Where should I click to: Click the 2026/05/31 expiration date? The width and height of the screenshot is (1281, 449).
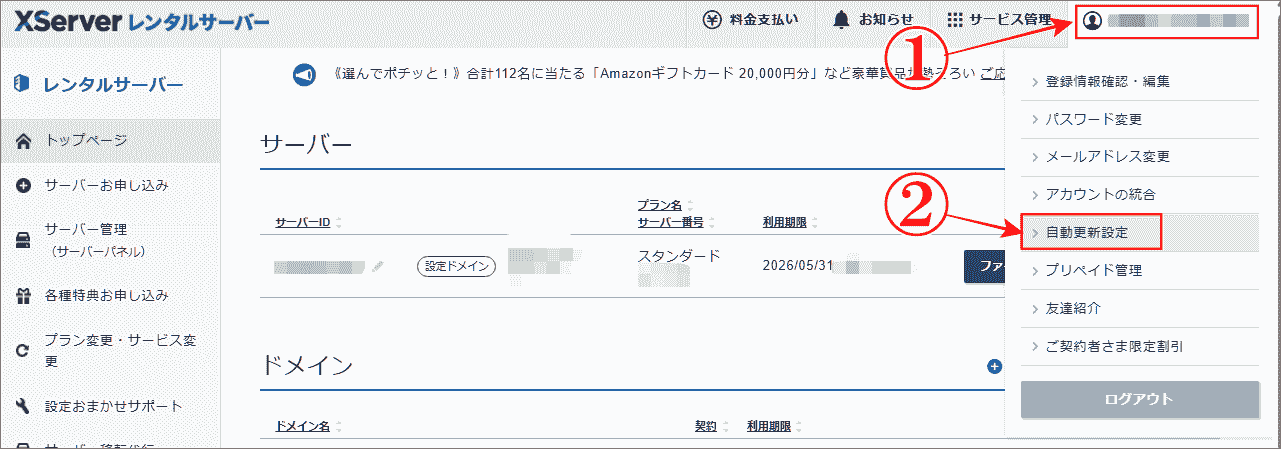796,266
